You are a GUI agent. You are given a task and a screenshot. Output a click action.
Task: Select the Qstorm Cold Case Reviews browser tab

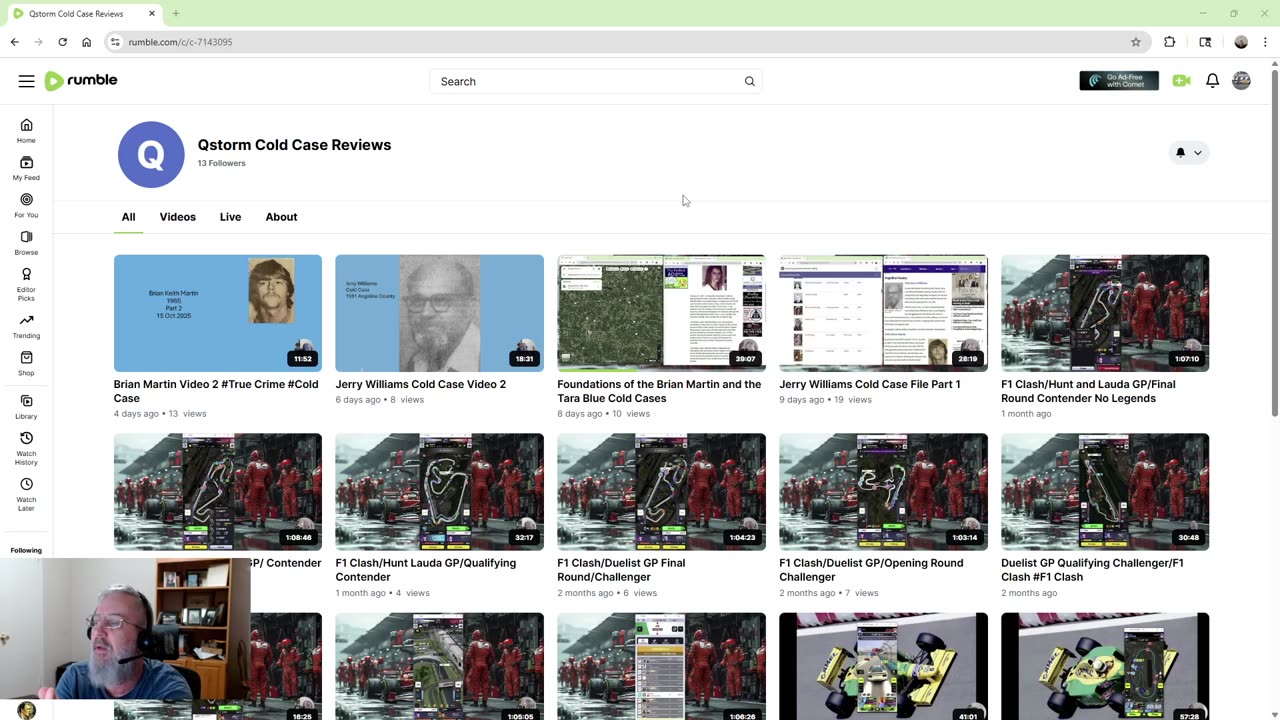pos(84,14)
